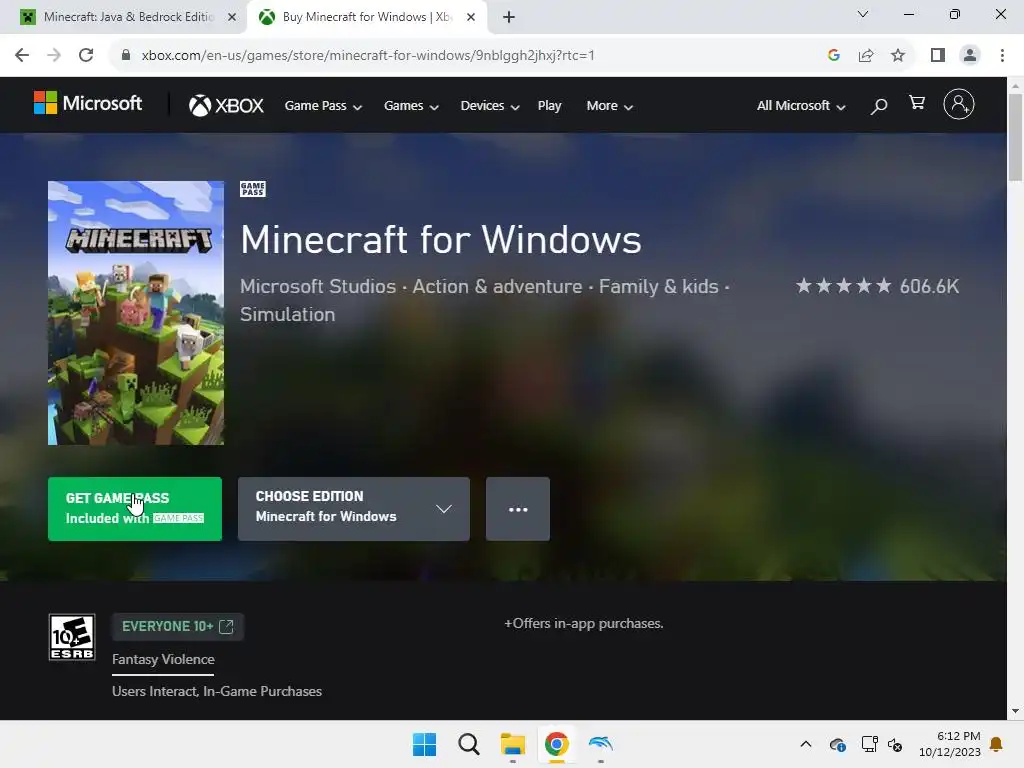Close the Minecraft Java & Bedrock tab
Screen dimensions: 1024x768
pos(232,17)
